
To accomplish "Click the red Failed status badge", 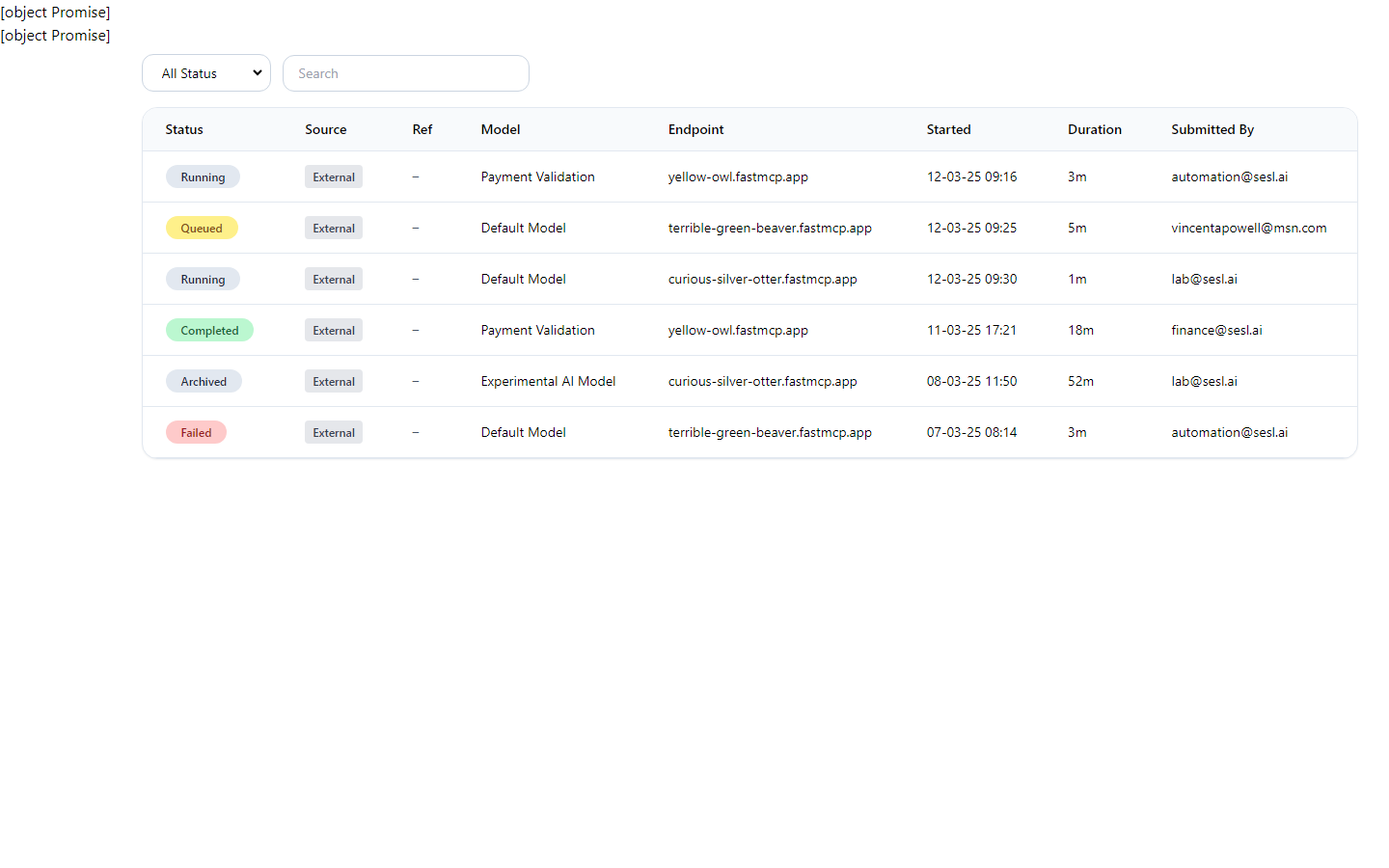I will [x=196, y=433].
